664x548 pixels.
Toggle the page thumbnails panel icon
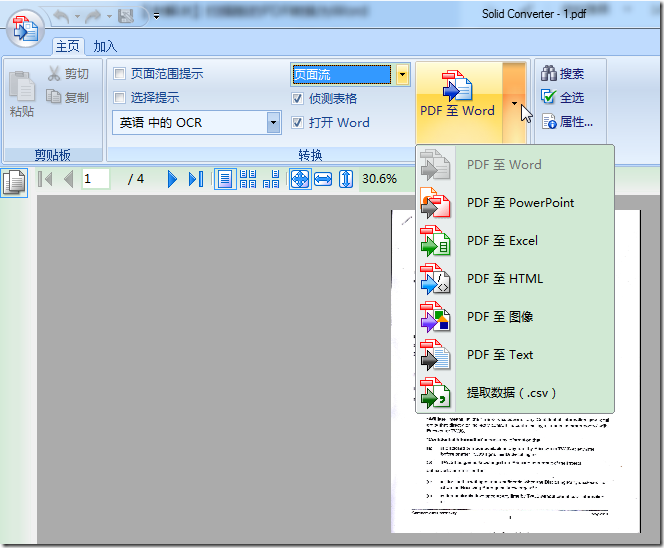pyautogui.click(x=14, y=182)
